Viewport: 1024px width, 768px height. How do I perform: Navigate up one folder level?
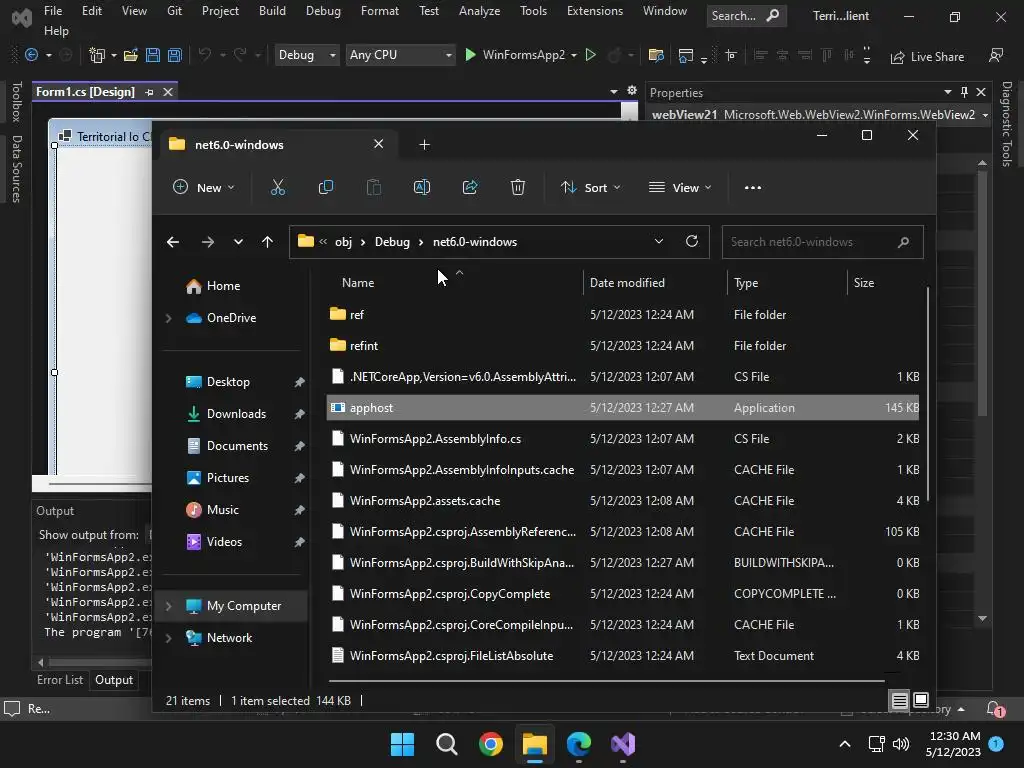tap(267, 242)
